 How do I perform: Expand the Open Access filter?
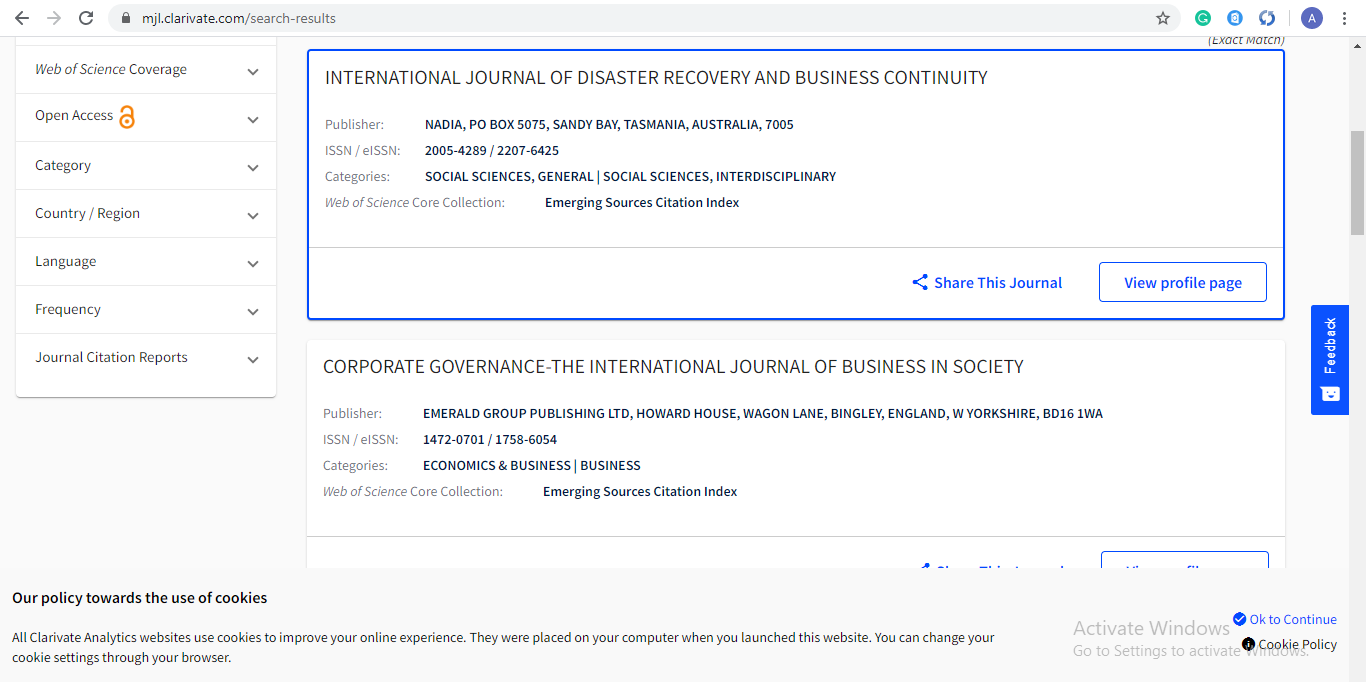pos(146,117)
